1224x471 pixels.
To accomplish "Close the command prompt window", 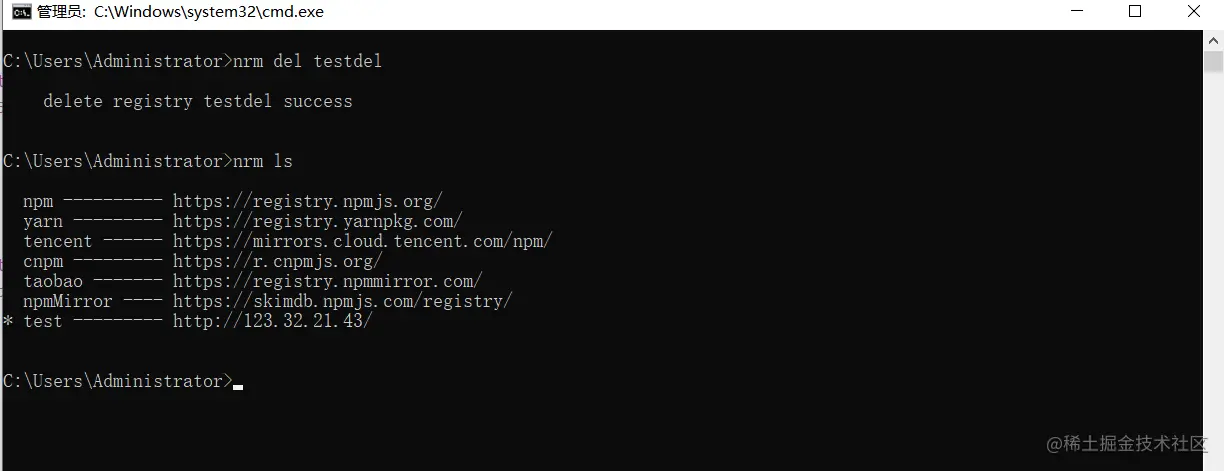I will tap(1194, 12).
